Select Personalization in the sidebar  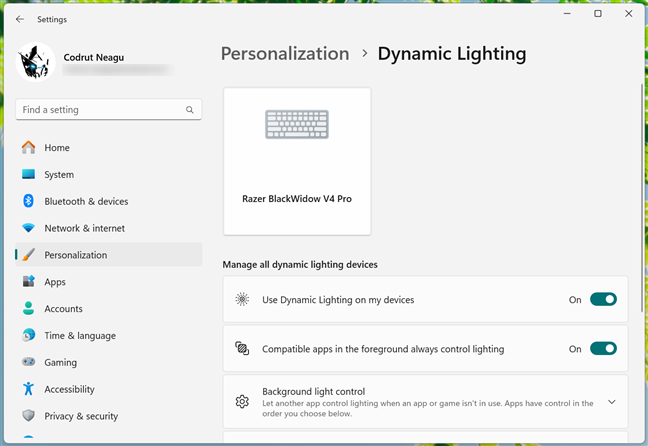click(109, 255)
